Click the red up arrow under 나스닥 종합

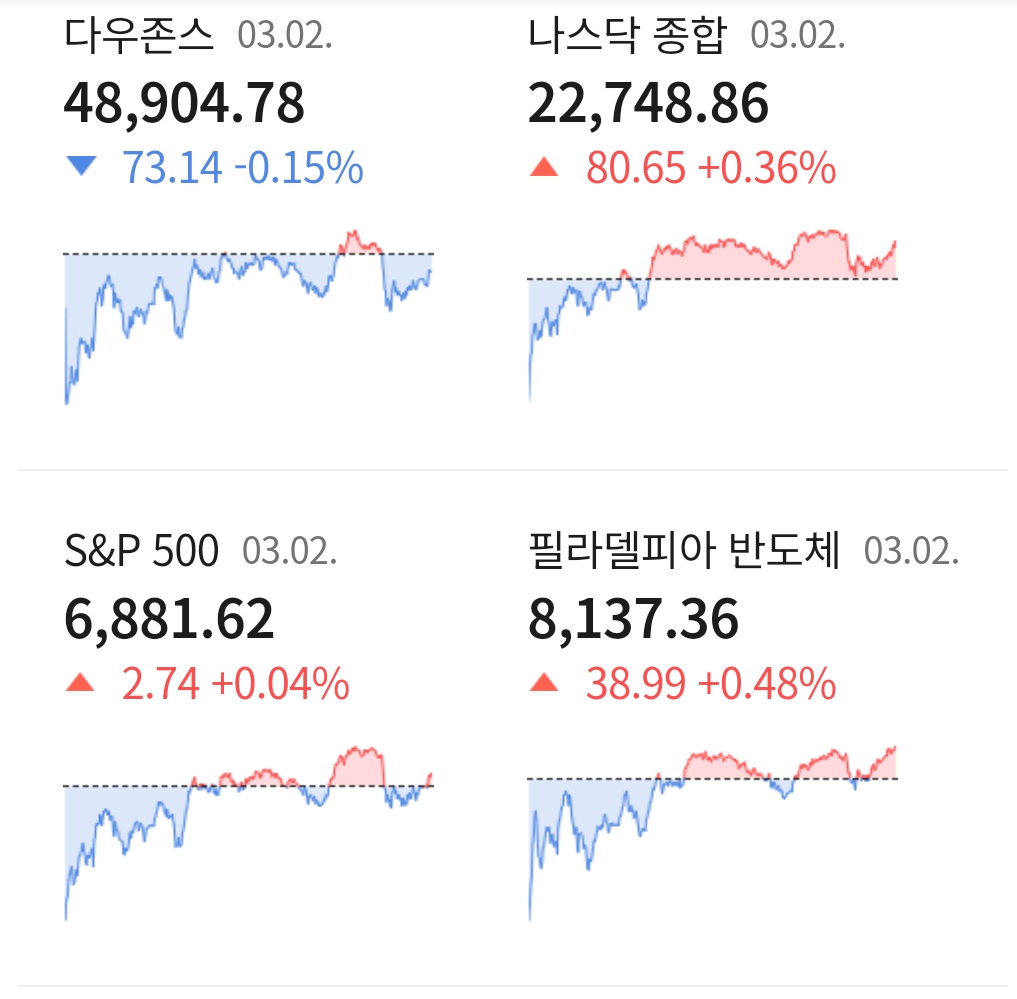click(x=544, y=167)
